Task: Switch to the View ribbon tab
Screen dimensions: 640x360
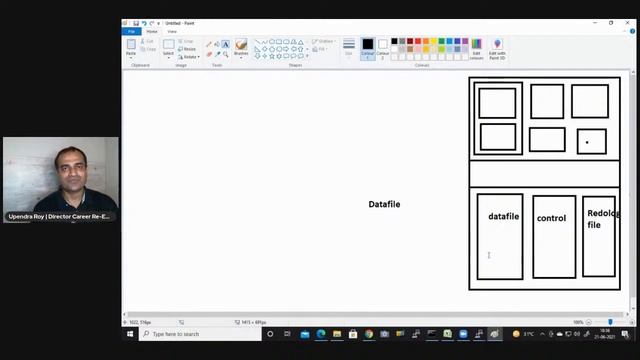Action: point(172,31)
